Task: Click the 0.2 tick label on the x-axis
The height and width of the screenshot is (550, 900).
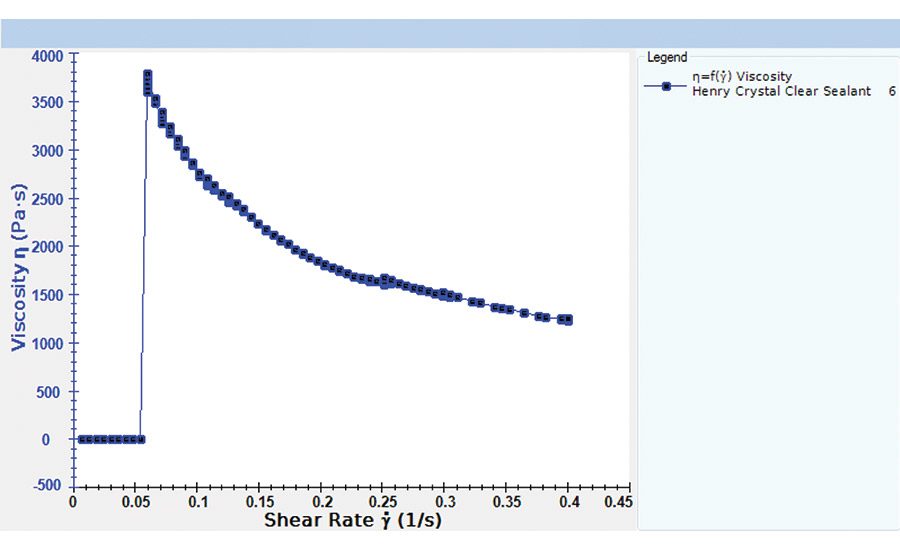Action: [x=321, y=502]
